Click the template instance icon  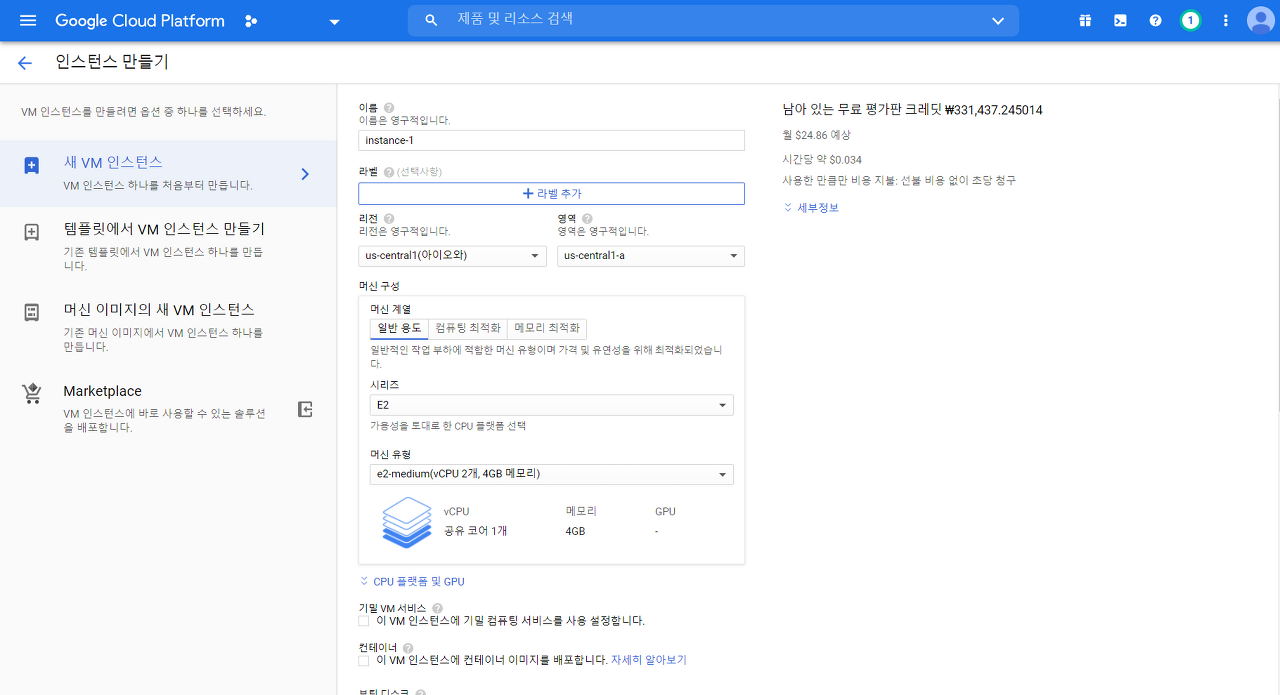click(x=31, y=232)
